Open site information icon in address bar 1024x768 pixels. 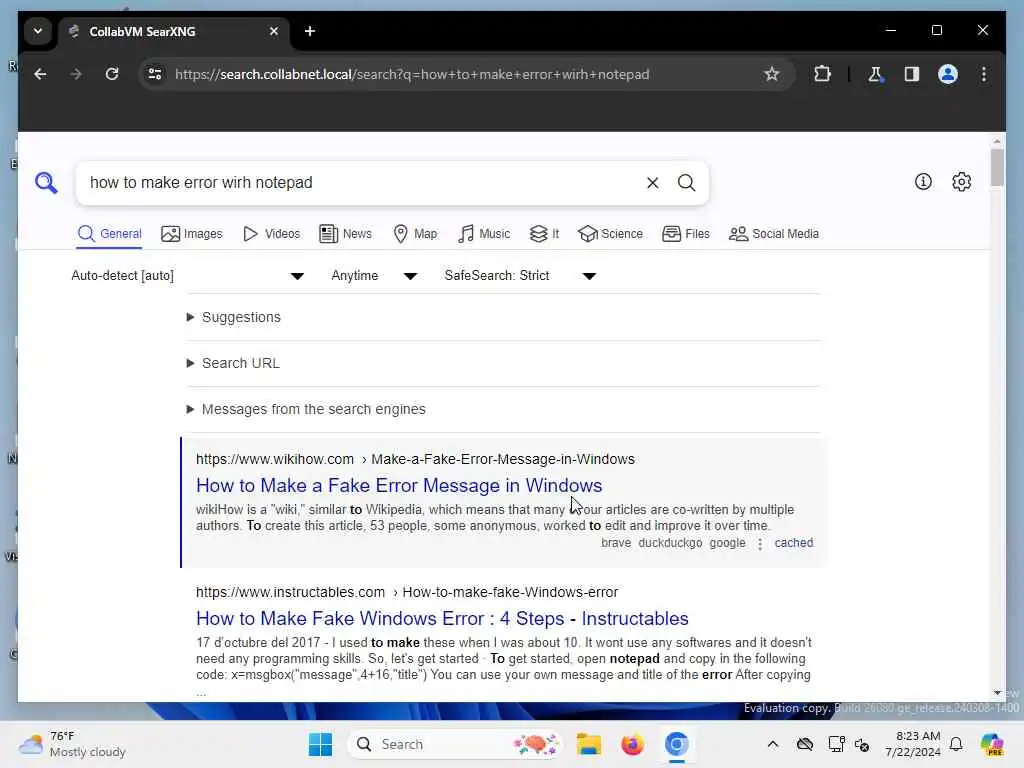coord(155,74)
